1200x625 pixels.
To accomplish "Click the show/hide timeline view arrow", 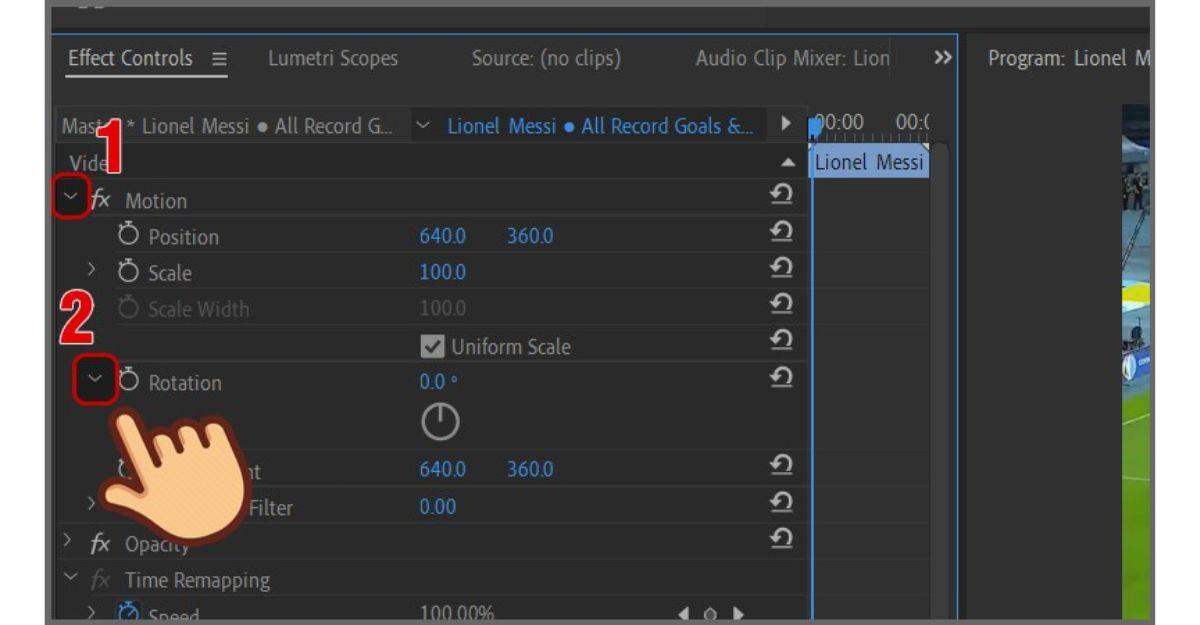I will click(786, 125).
